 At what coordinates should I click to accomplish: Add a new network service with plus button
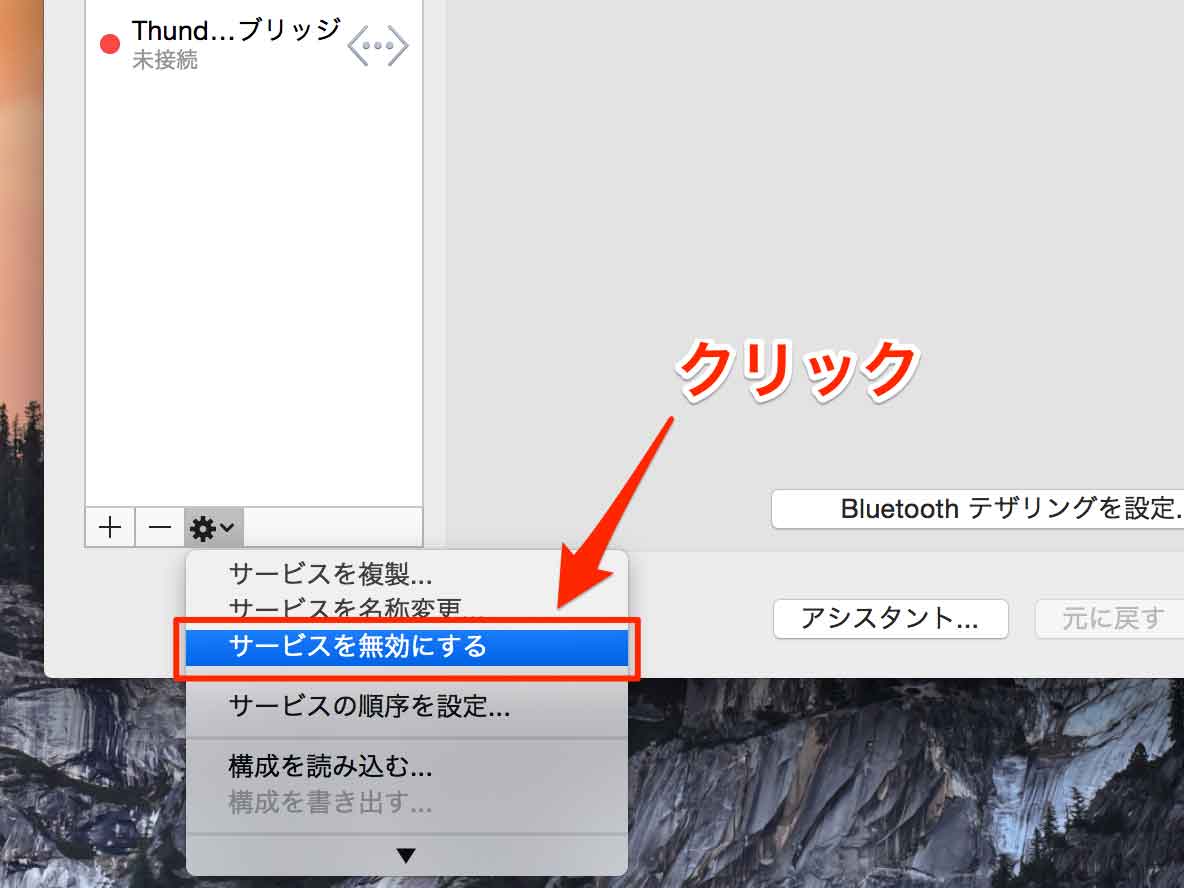tap(110, 527)
